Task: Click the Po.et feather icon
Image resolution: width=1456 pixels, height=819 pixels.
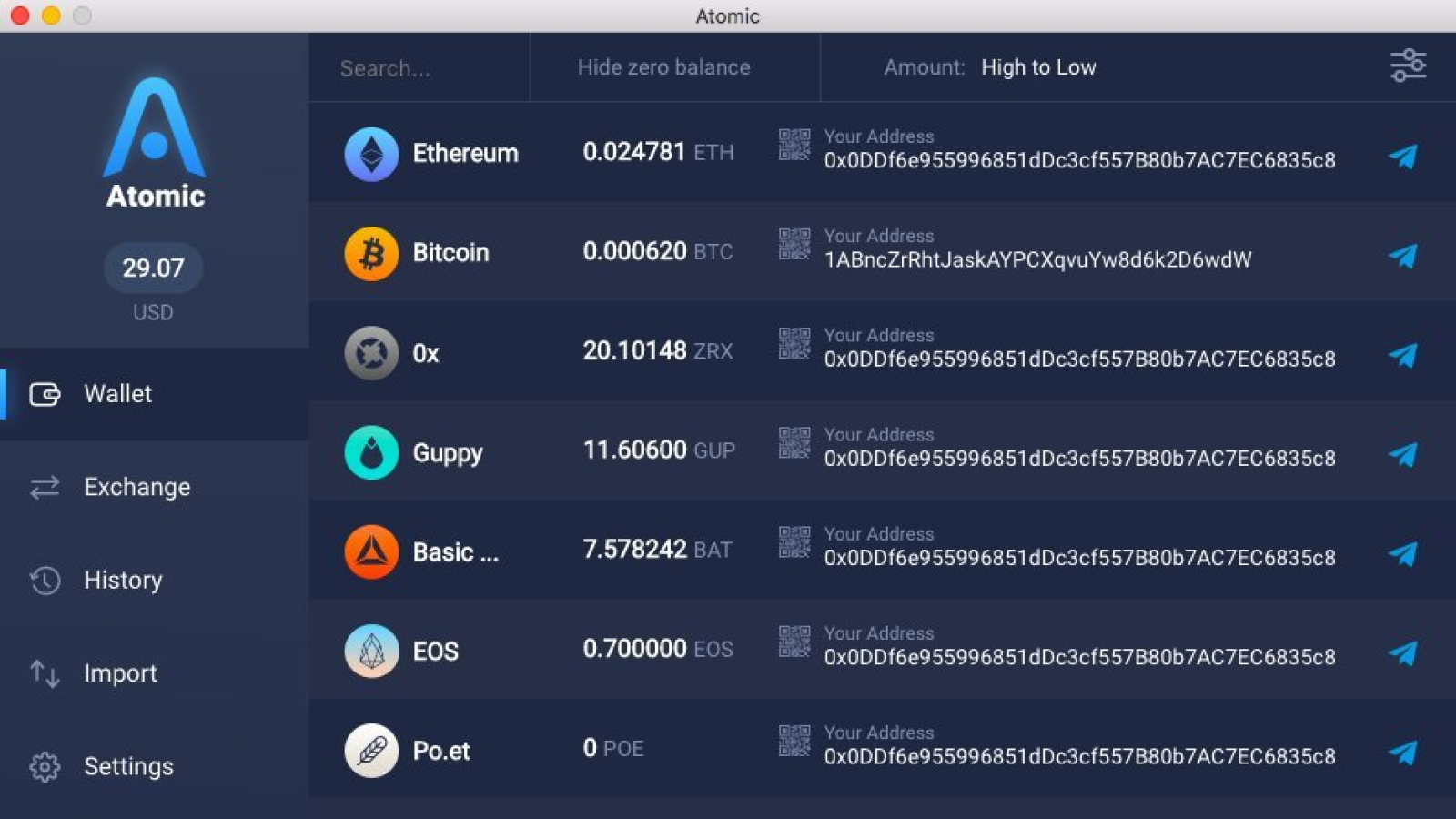Action: coord(371,751)
